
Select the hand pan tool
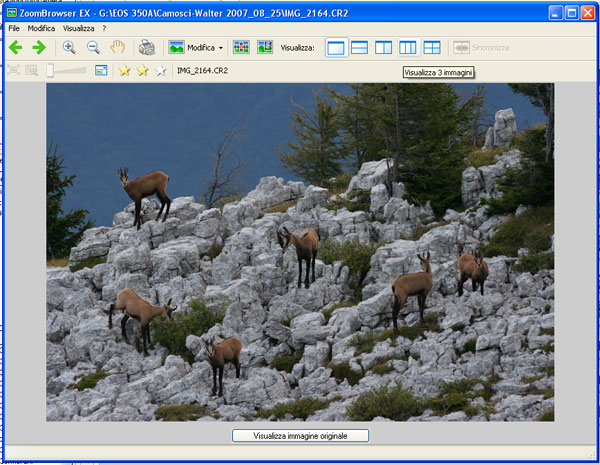click(x=118, y=47)
